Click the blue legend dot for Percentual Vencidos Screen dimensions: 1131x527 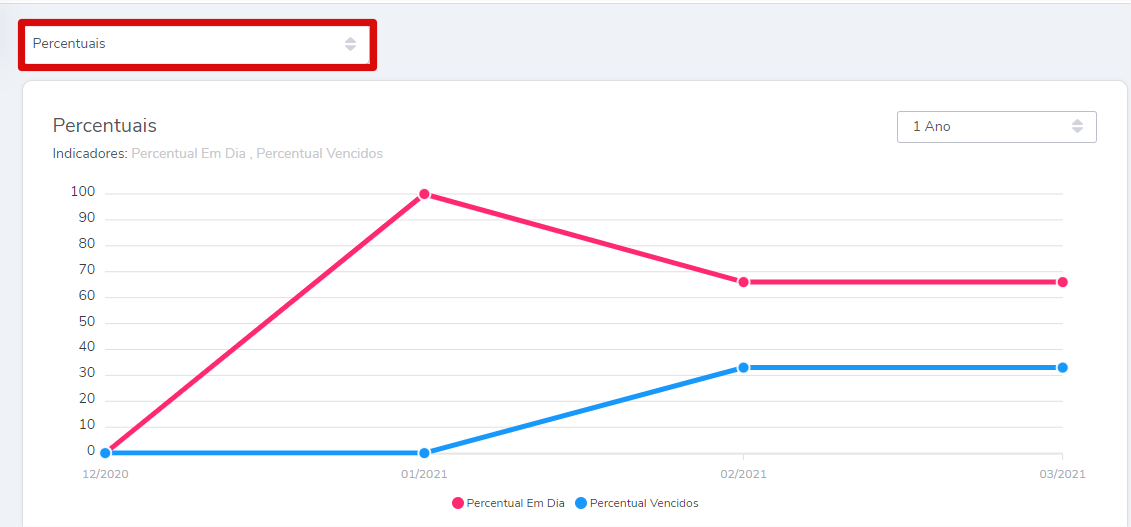(581, 503)
